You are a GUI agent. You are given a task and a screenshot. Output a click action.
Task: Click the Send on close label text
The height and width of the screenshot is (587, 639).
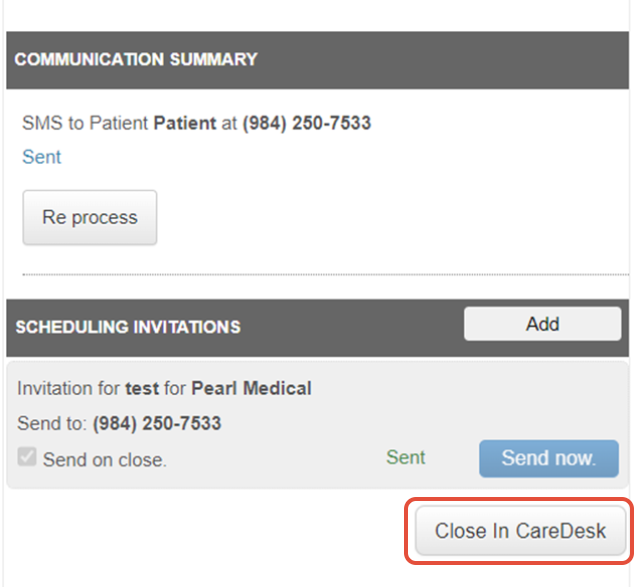point(105,460)
